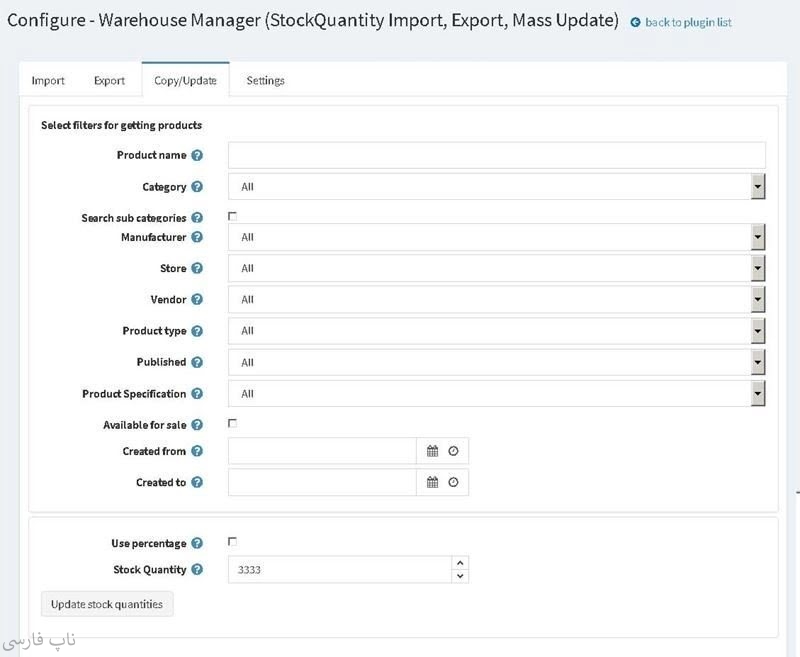Toggle the Use percentage checkbox
800x657 pixels.
coord(232,541)
